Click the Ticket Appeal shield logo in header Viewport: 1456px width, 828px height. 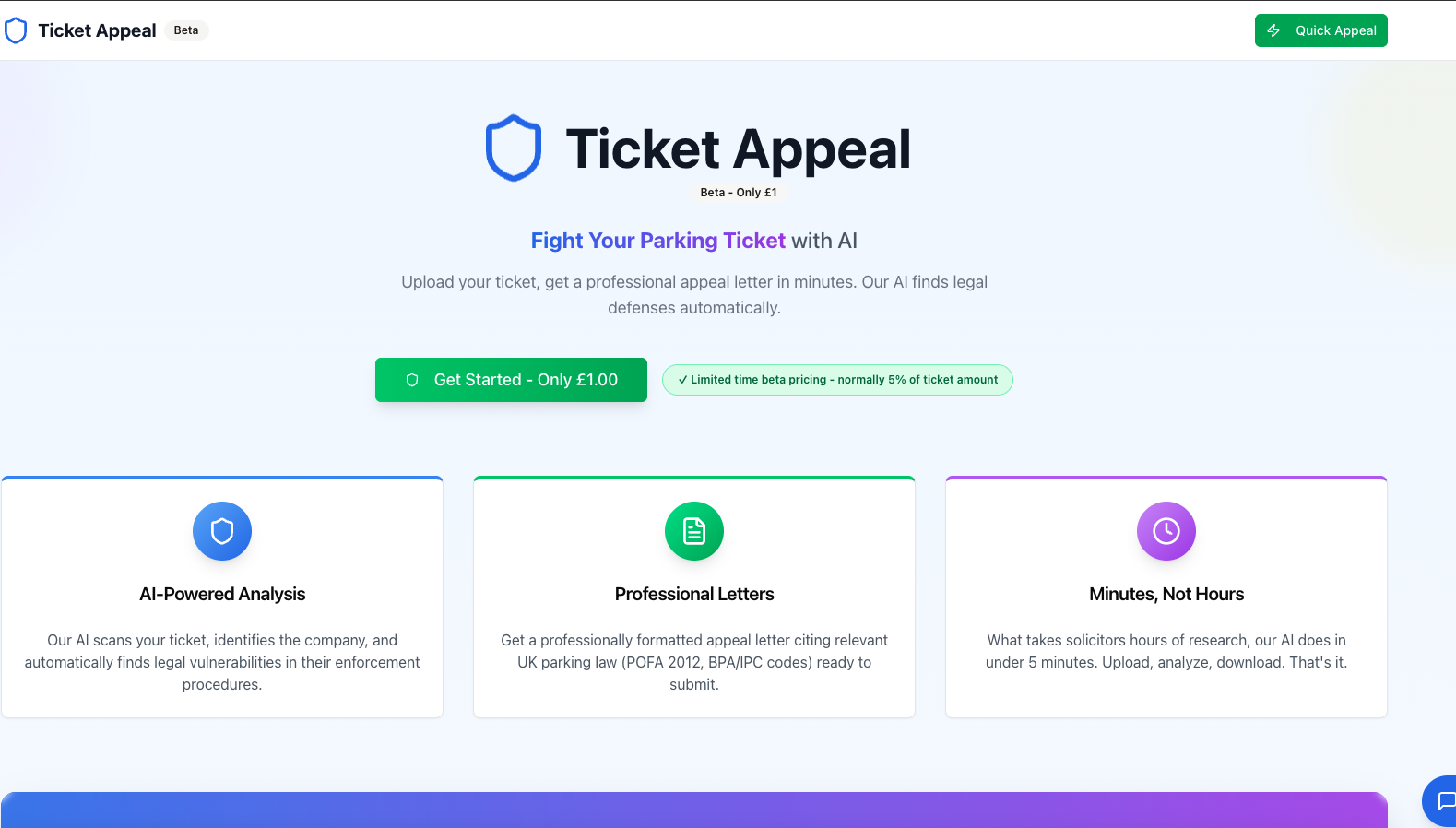point(16,30)
